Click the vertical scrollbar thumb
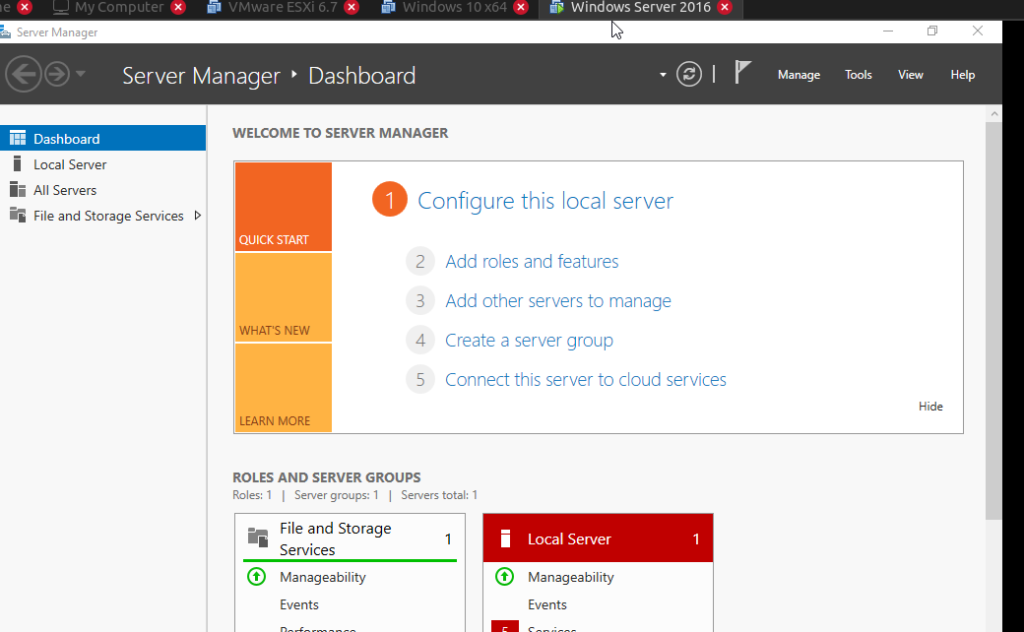Screen dimensions: 1024x632 click(994, 321)
